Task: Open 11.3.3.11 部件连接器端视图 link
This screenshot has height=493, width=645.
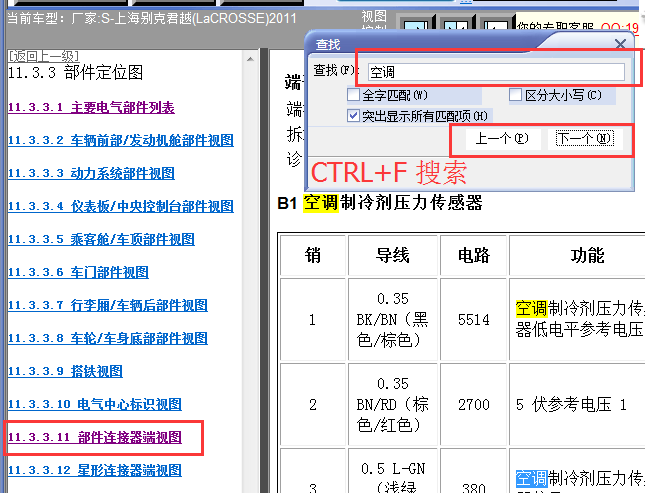Action: (95, 437)
